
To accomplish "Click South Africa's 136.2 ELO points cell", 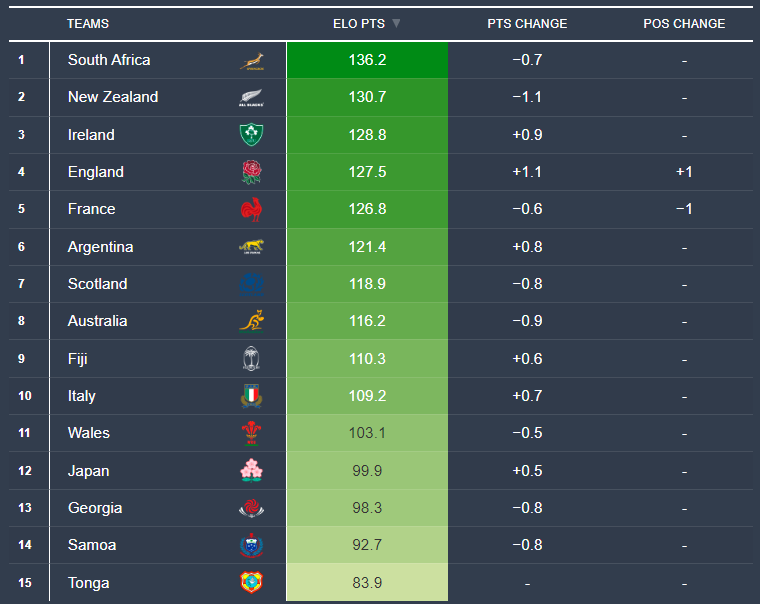I will [x=366, y=60].
